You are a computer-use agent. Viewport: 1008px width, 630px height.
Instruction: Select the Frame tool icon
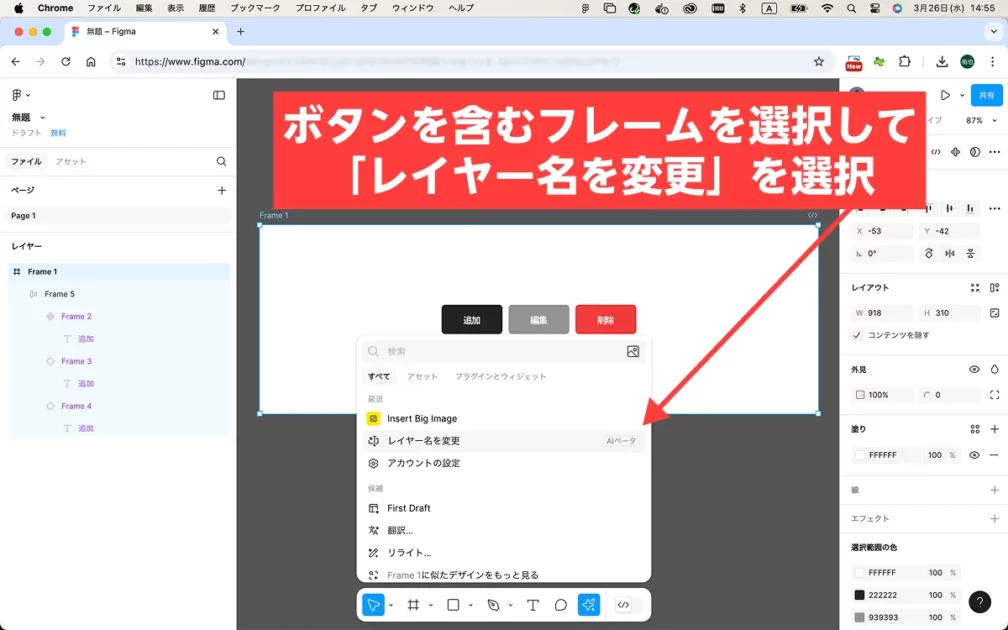point(413,605)
